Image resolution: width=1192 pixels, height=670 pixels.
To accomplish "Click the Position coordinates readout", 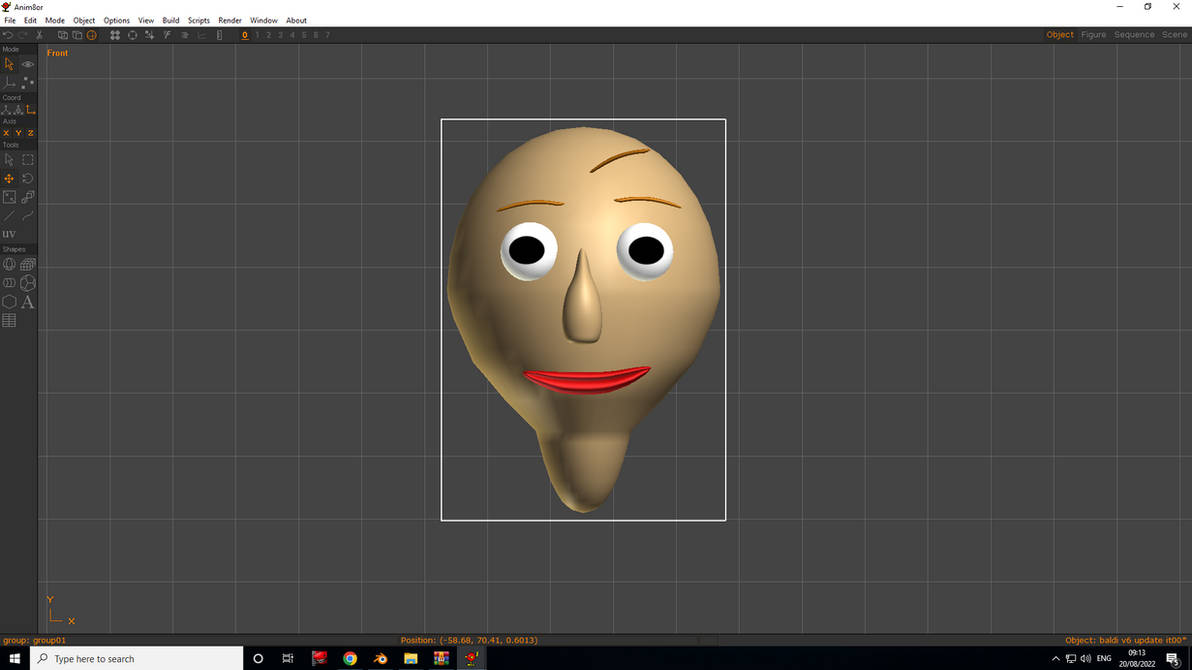I will click(x=469, y=640).
